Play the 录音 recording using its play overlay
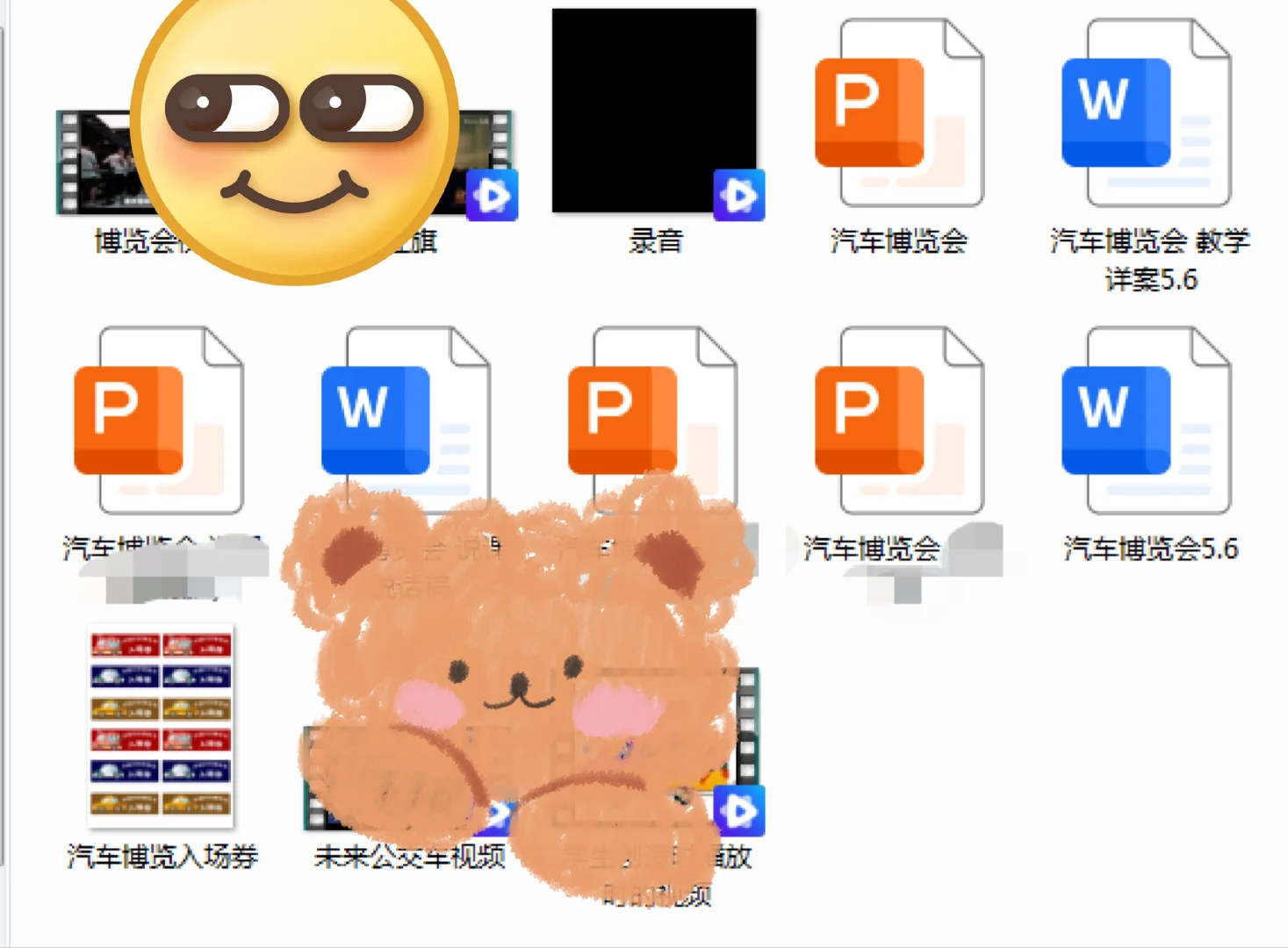The height and width of the screenshot is (948, 1288). point(738,197)
